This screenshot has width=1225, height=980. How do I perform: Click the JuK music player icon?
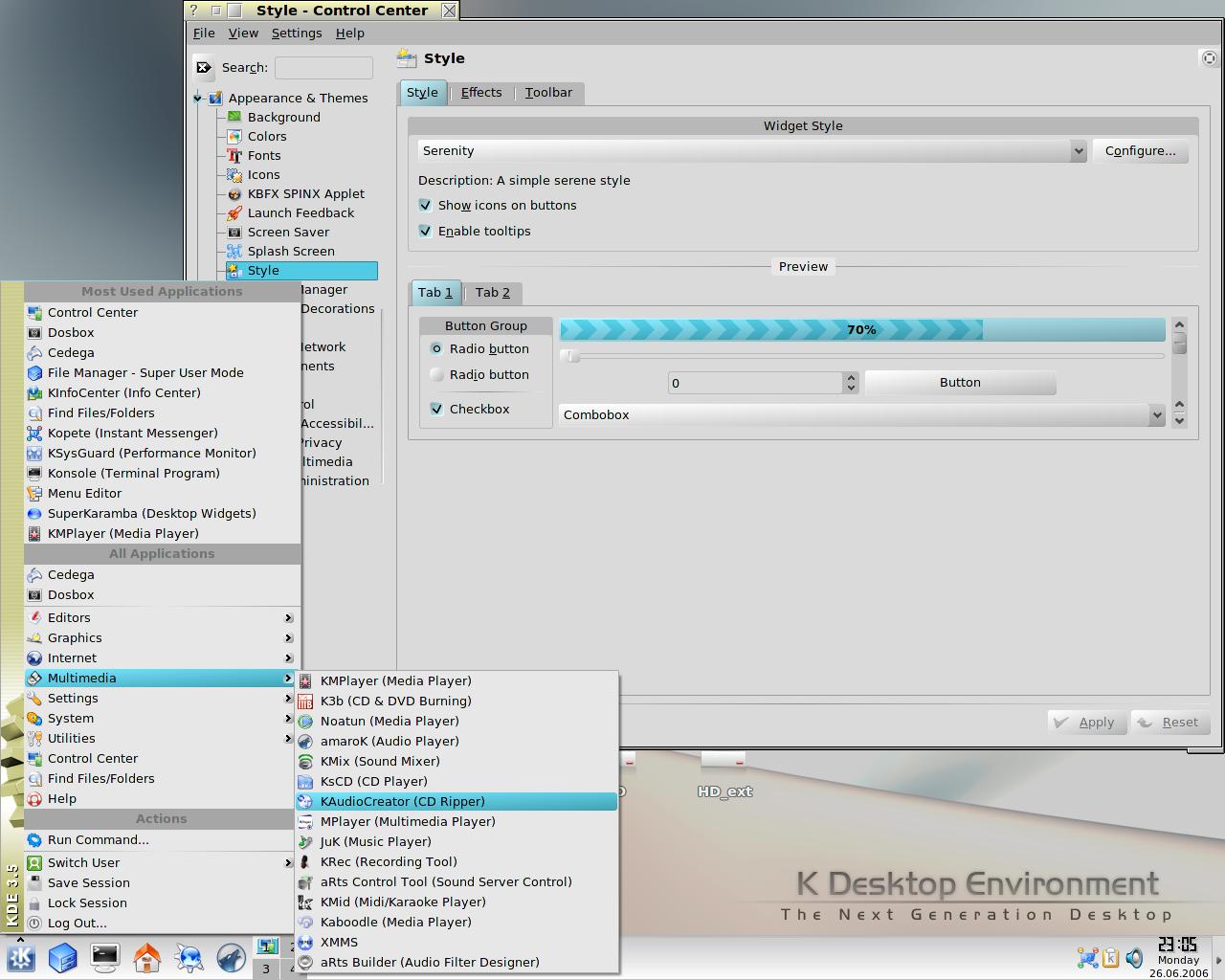pos(305,842)
